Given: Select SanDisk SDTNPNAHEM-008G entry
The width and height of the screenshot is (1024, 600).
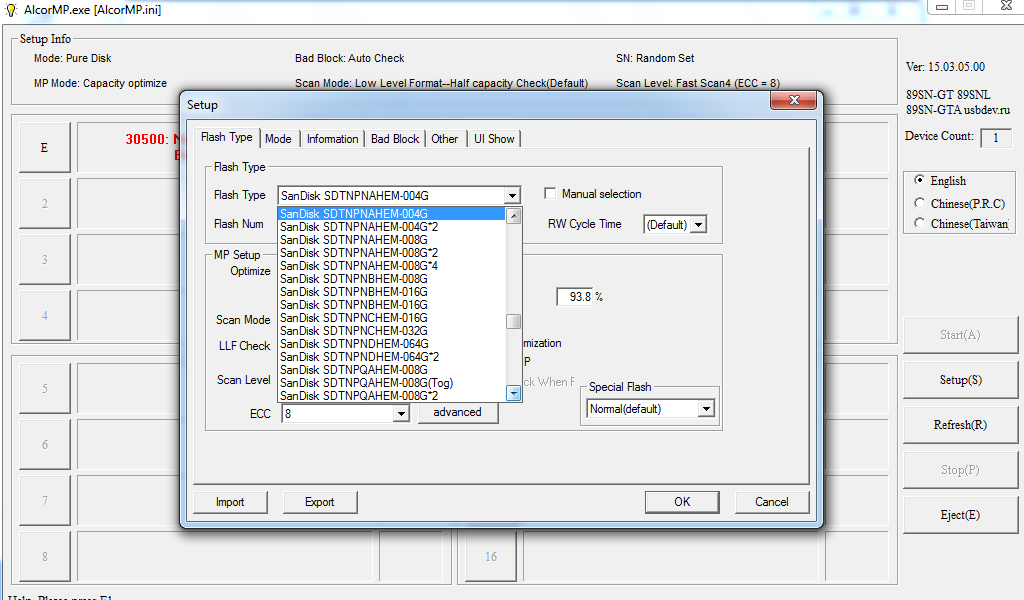Looking at the screenshot, I should click(x=392, y=240).
